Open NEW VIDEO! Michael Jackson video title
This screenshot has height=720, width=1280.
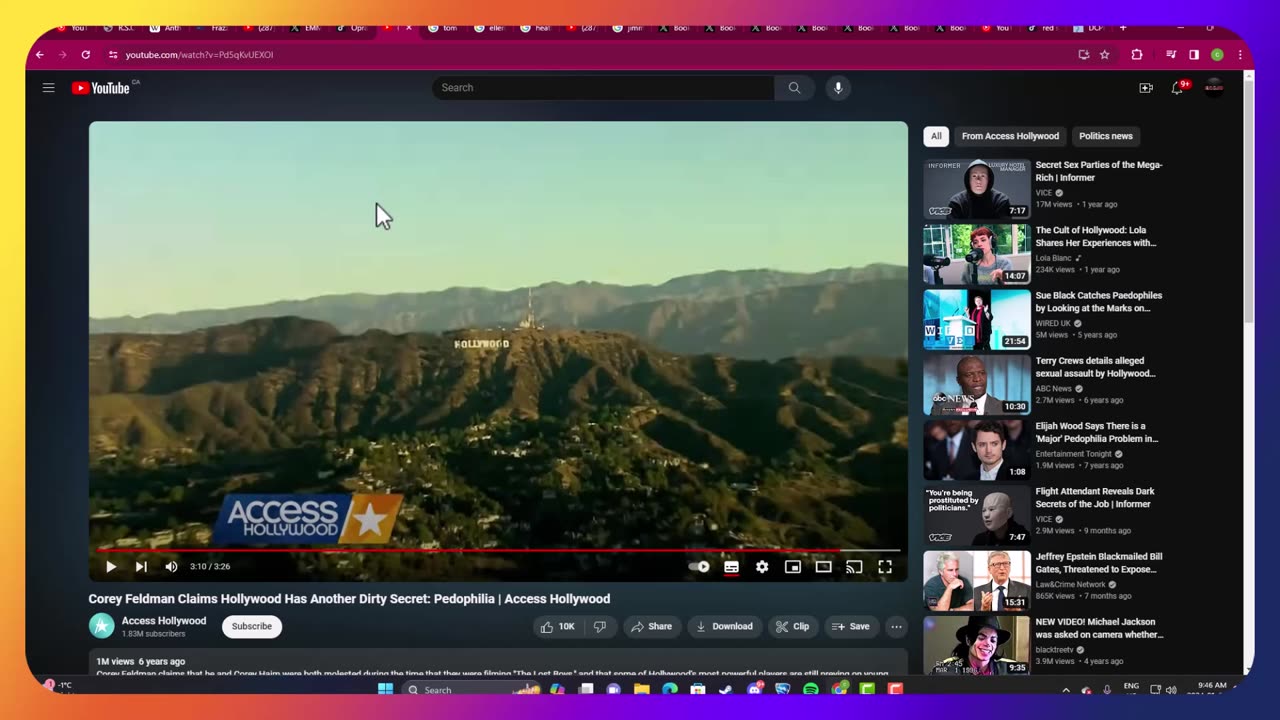(x=1099, y=628)
